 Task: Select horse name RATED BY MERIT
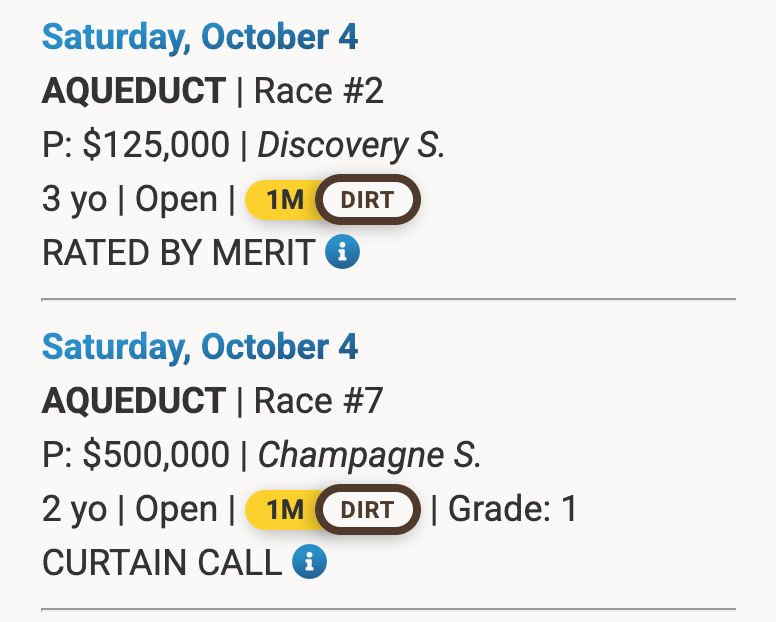point(178,254)
